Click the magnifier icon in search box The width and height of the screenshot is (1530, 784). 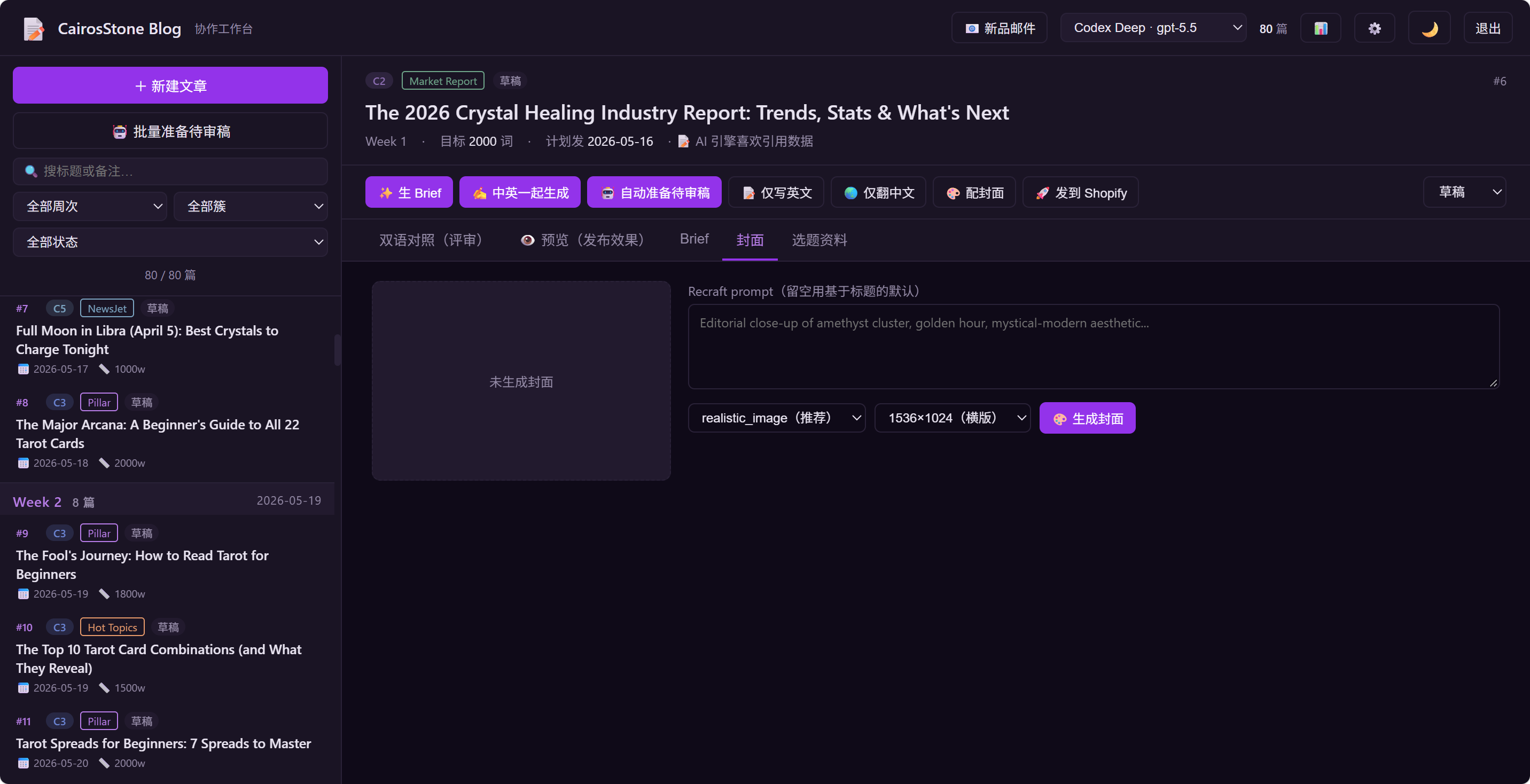31,171
